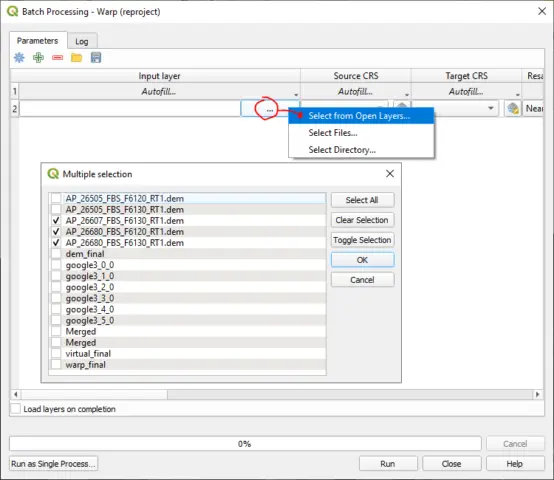The height and width of the screenshot is (480, 554).
Task: Tick the warp_final layer checkbox
Action: (x=56, y=365)
